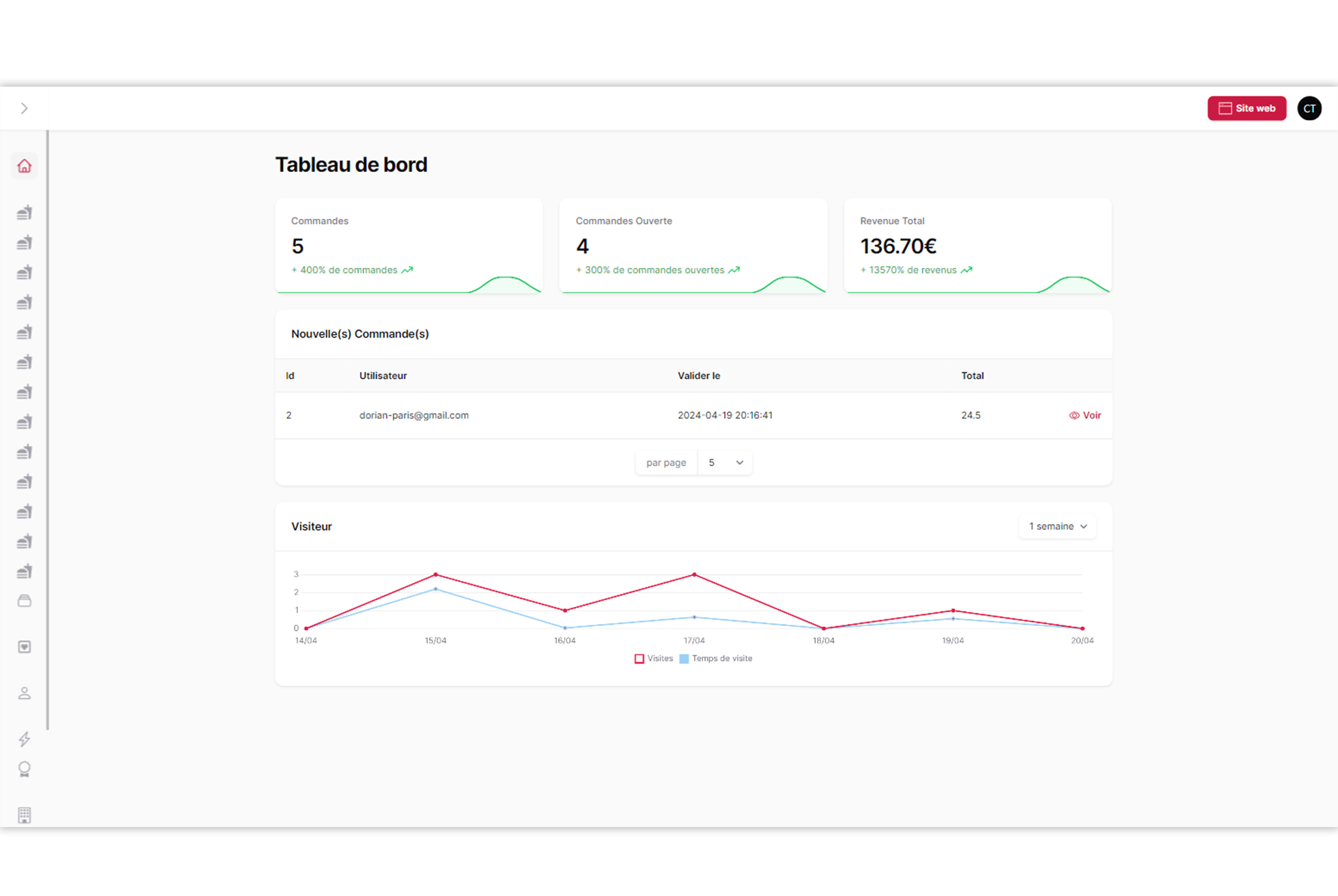Toggle Temps de visite legend label
The width and height of the screenshot is (1338, 896).
pyautogui.click(x=722, y=659)
